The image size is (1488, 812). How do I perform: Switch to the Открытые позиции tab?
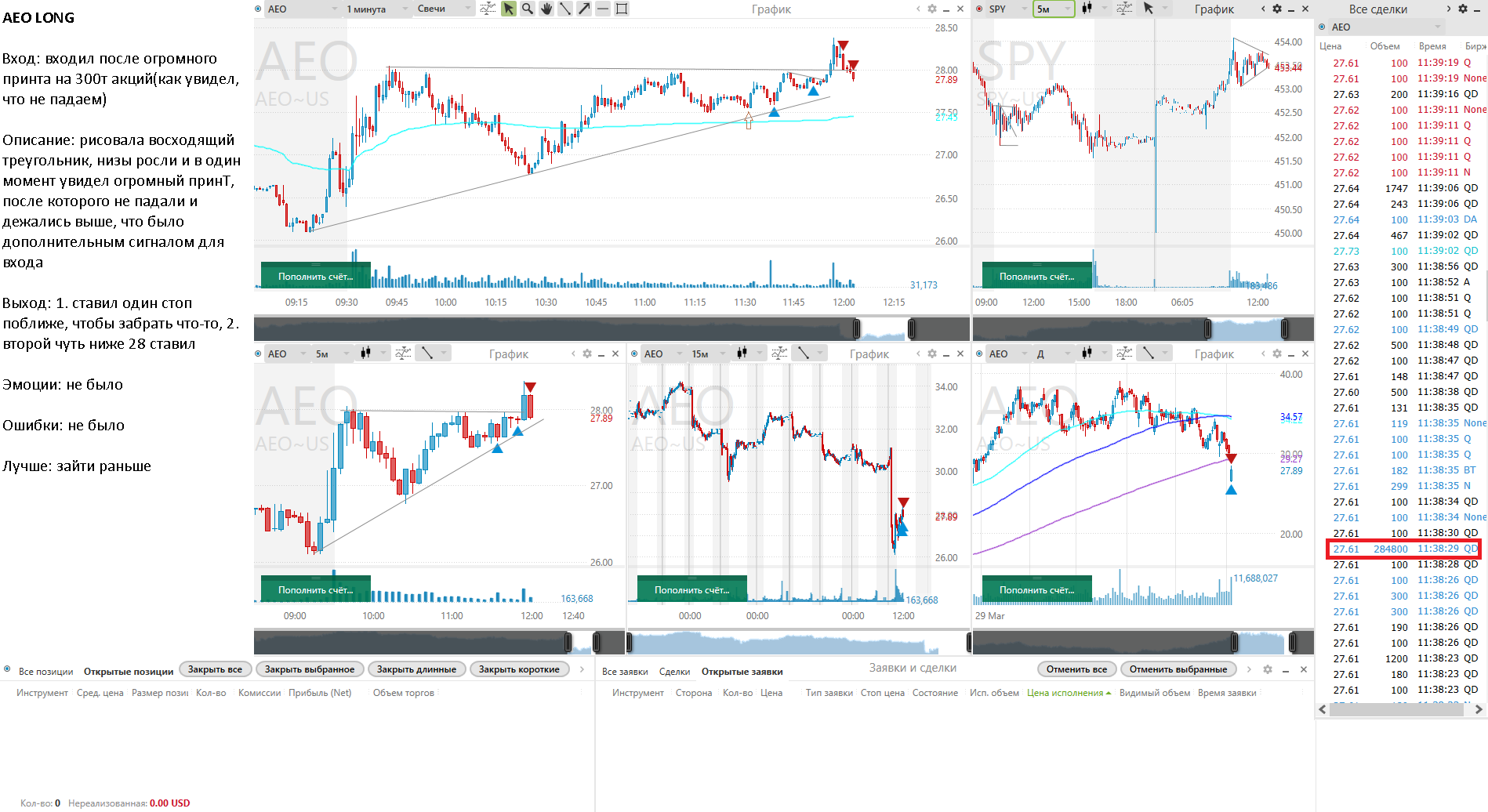[129, 672]
